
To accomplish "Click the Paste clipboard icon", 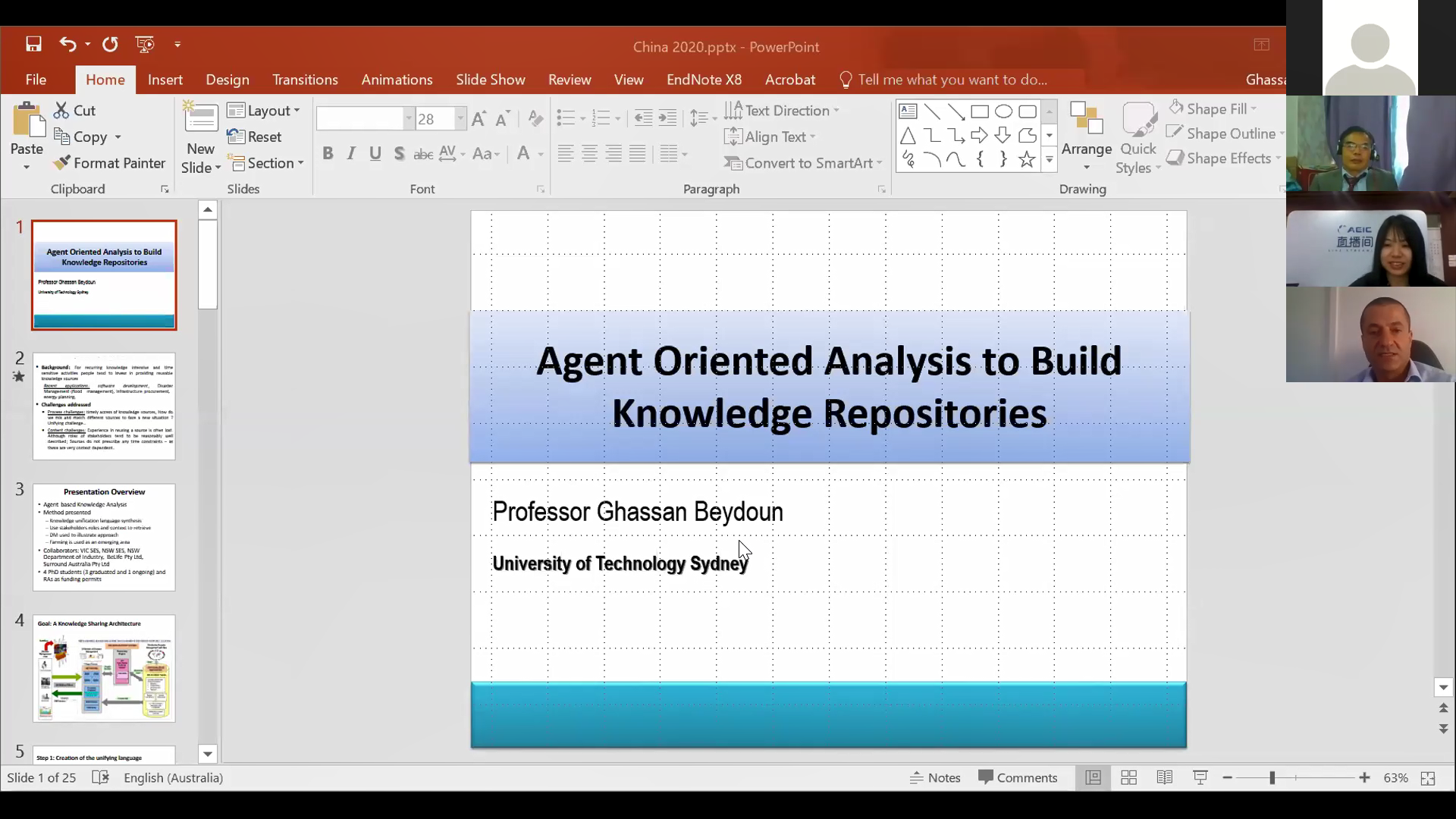I will 27,121.
